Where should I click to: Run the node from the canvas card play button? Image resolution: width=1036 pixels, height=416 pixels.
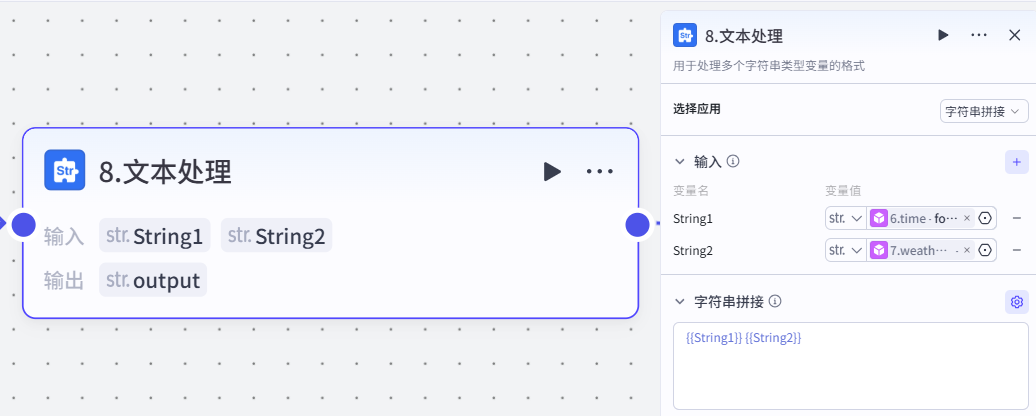pos(552,171)
